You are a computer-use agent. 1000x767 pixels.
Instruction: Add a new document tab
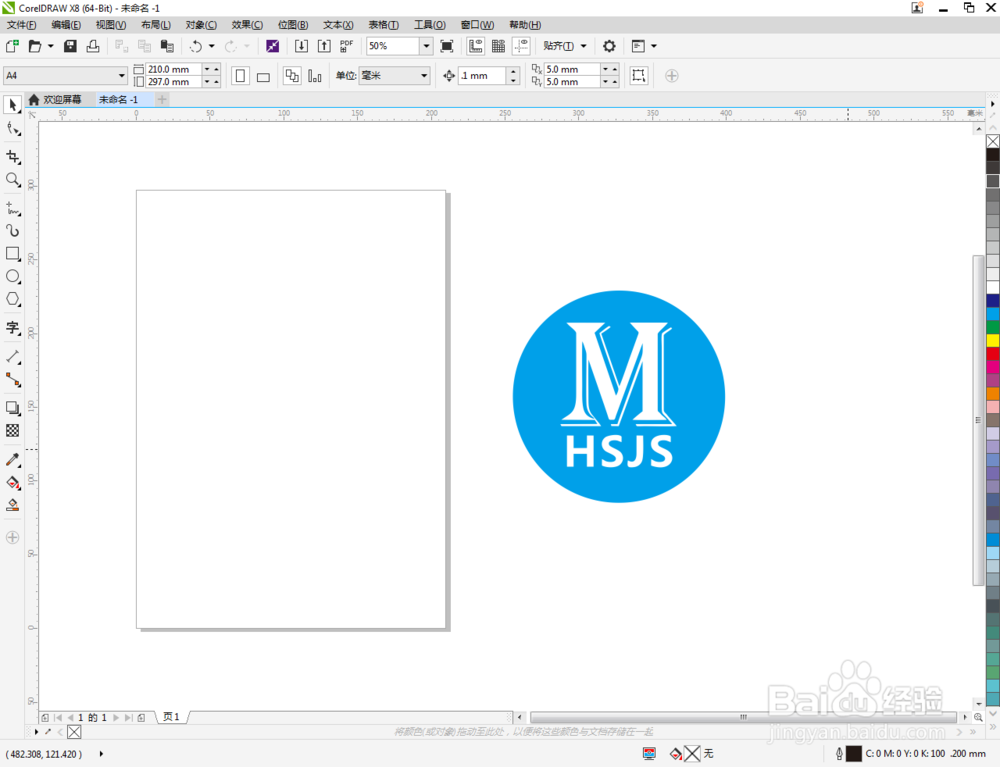[x=162, y=99]
